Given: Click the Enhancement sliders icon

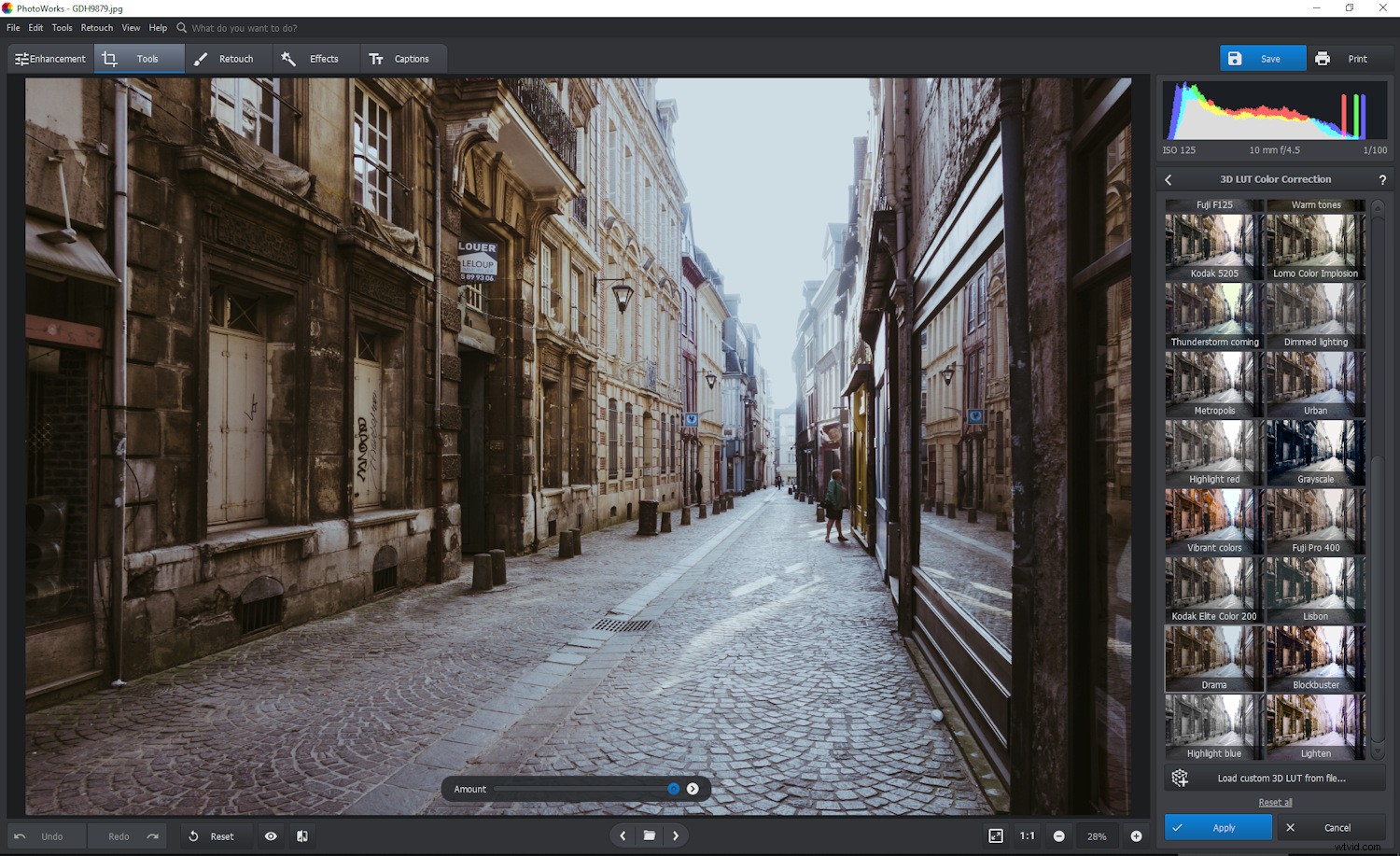Looking at the screenshot, I should click(21, 58).
